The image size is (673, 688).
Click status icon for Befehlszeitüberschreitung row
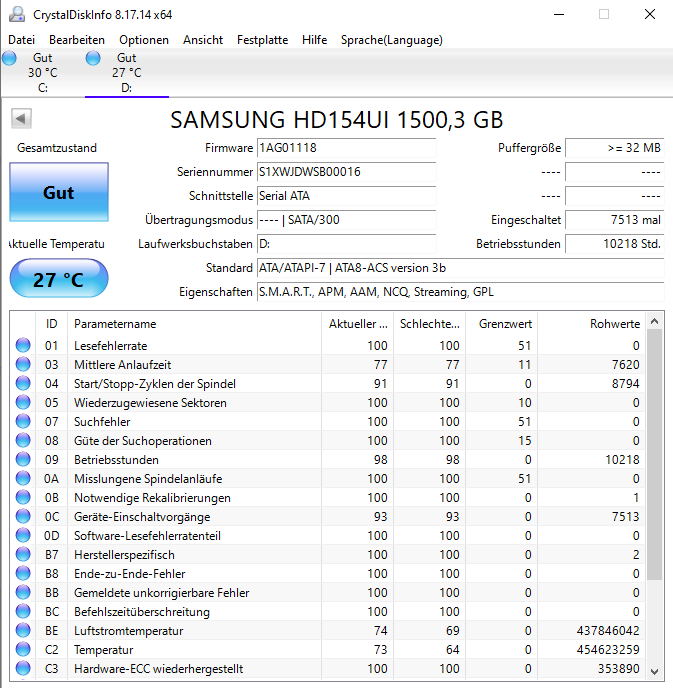[x=23, y=612]
